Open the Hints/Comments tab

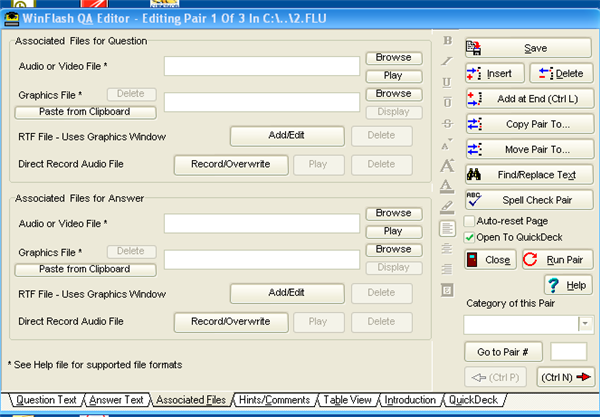tap(274, 400)
